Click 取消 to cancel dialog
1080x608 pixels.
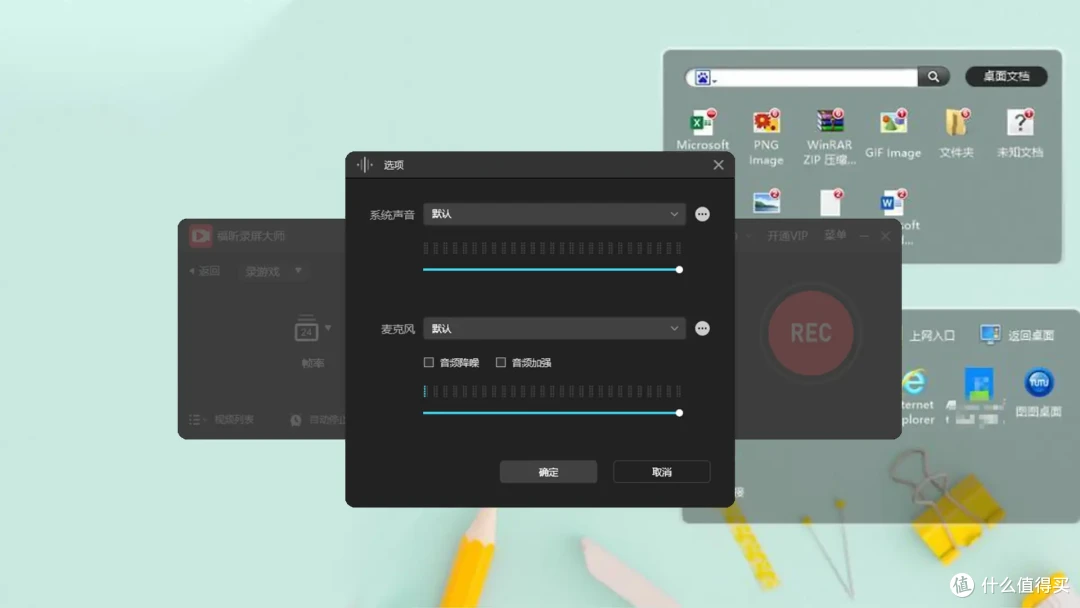click(x=661, y=472)
